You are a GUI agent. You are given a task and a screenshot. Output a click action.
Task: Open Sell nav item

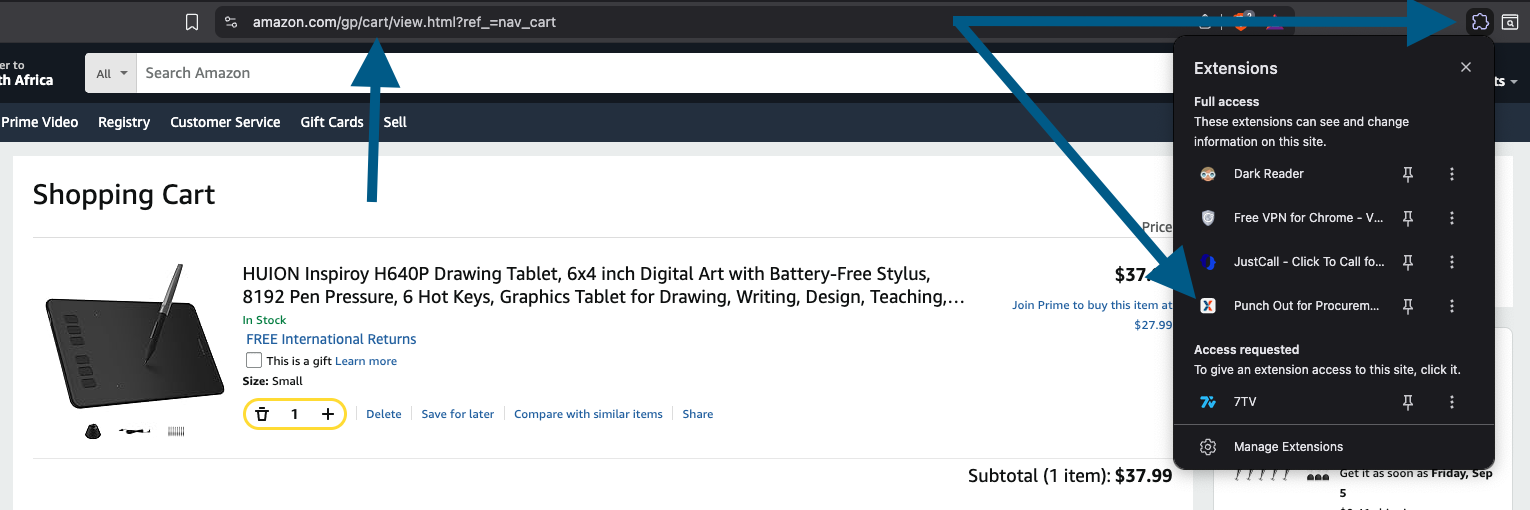click(395, 122)
